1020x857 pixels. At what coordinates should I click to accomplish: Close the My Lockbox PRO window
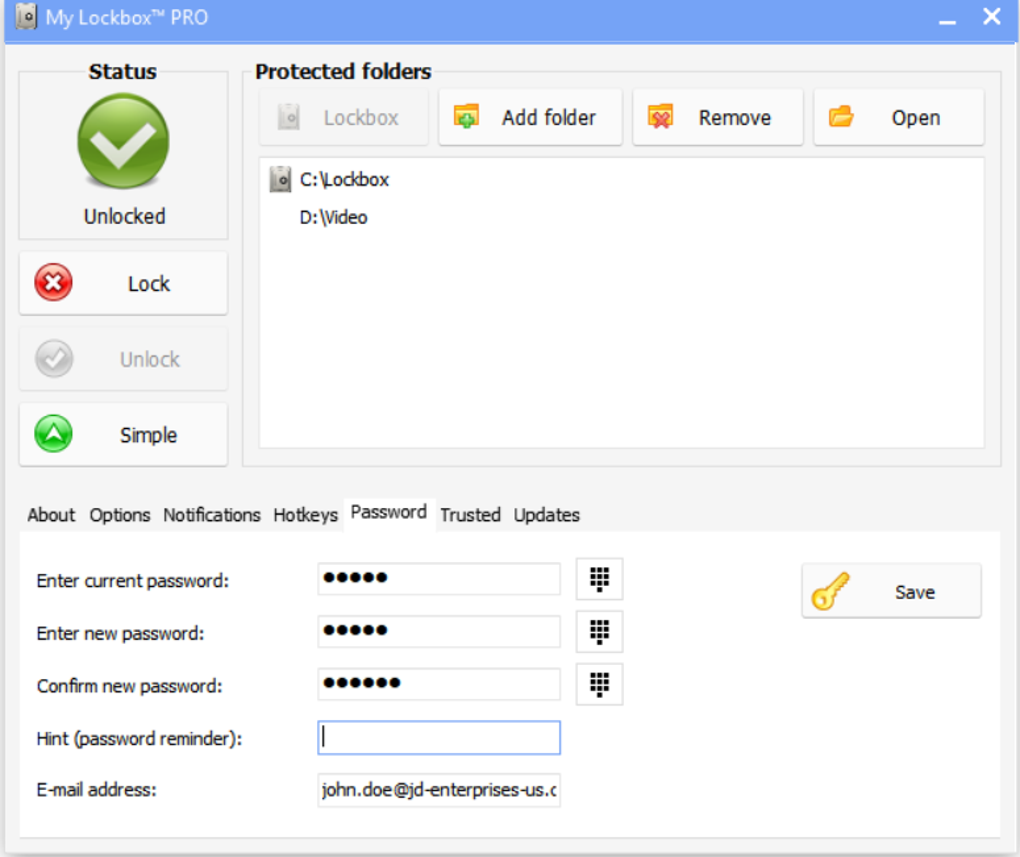tap(991, 16)
